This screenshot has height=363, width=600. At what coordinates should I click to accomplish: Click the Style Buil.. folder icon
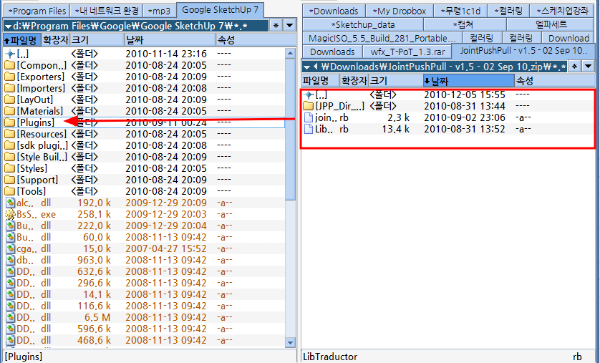[x=10, y=157]
